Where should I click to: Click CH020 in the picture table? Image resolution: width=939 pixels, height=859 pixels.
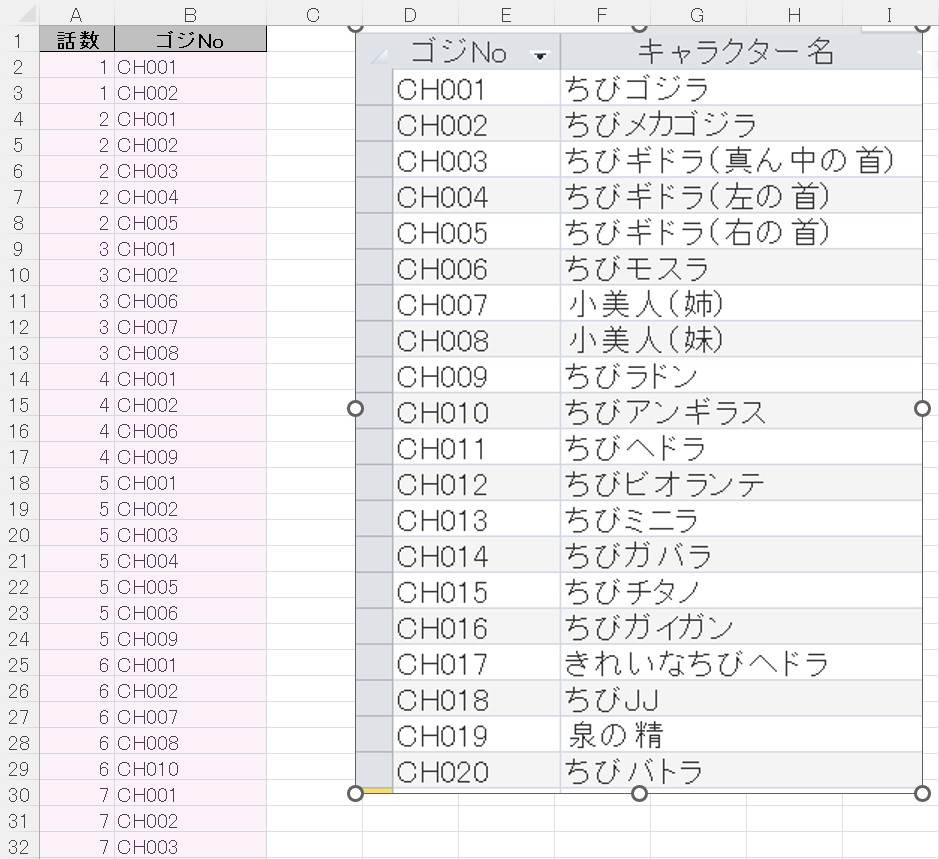[443, 772]
